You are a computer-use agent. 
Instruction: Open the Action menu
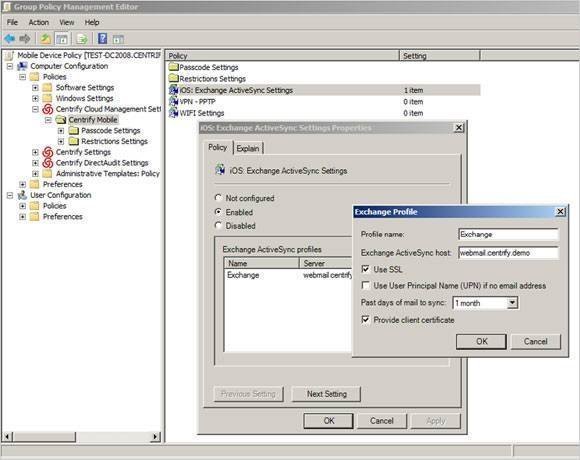[x=38, y=22]
